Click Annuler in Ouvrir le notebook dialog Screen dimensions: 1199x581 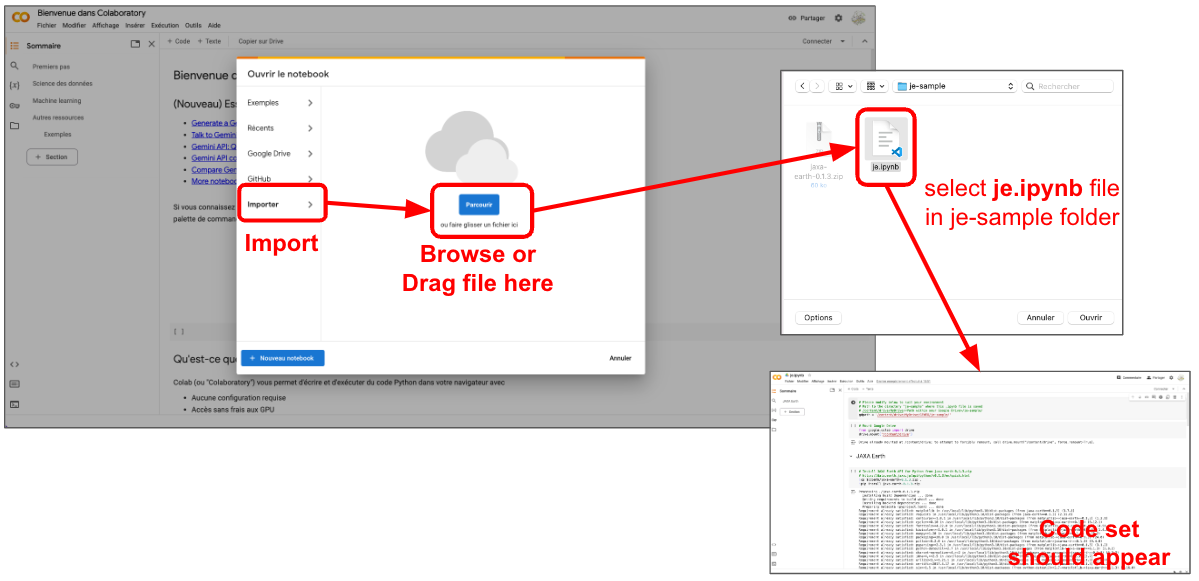620,358
